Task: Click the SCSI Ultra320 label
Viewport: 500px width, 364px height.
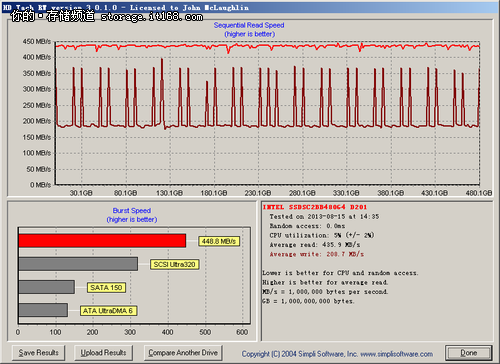Action: pyautogui.click(x=174, y=264)
